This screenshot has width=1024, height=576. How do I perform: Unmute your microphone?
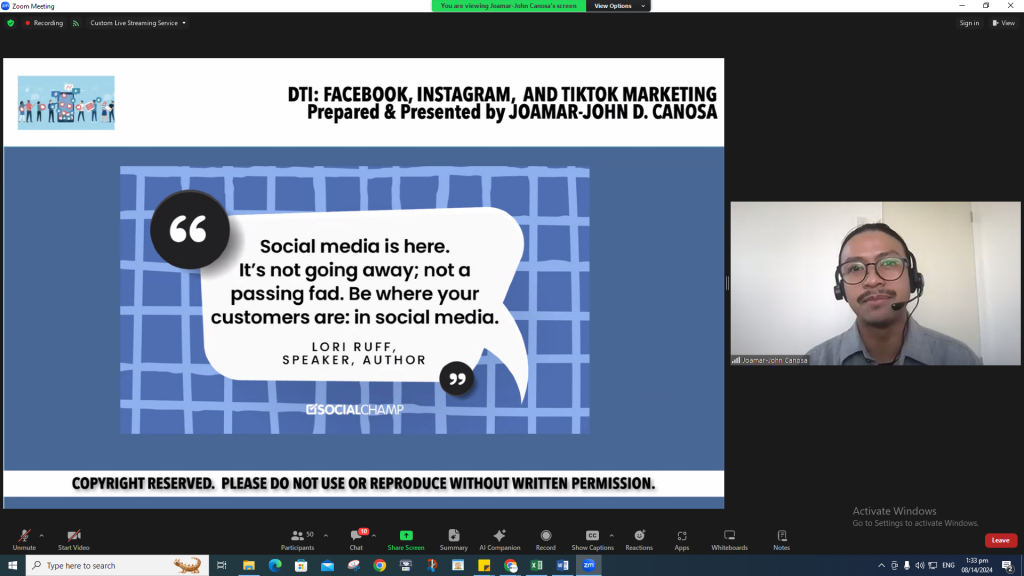pos(22,540)
